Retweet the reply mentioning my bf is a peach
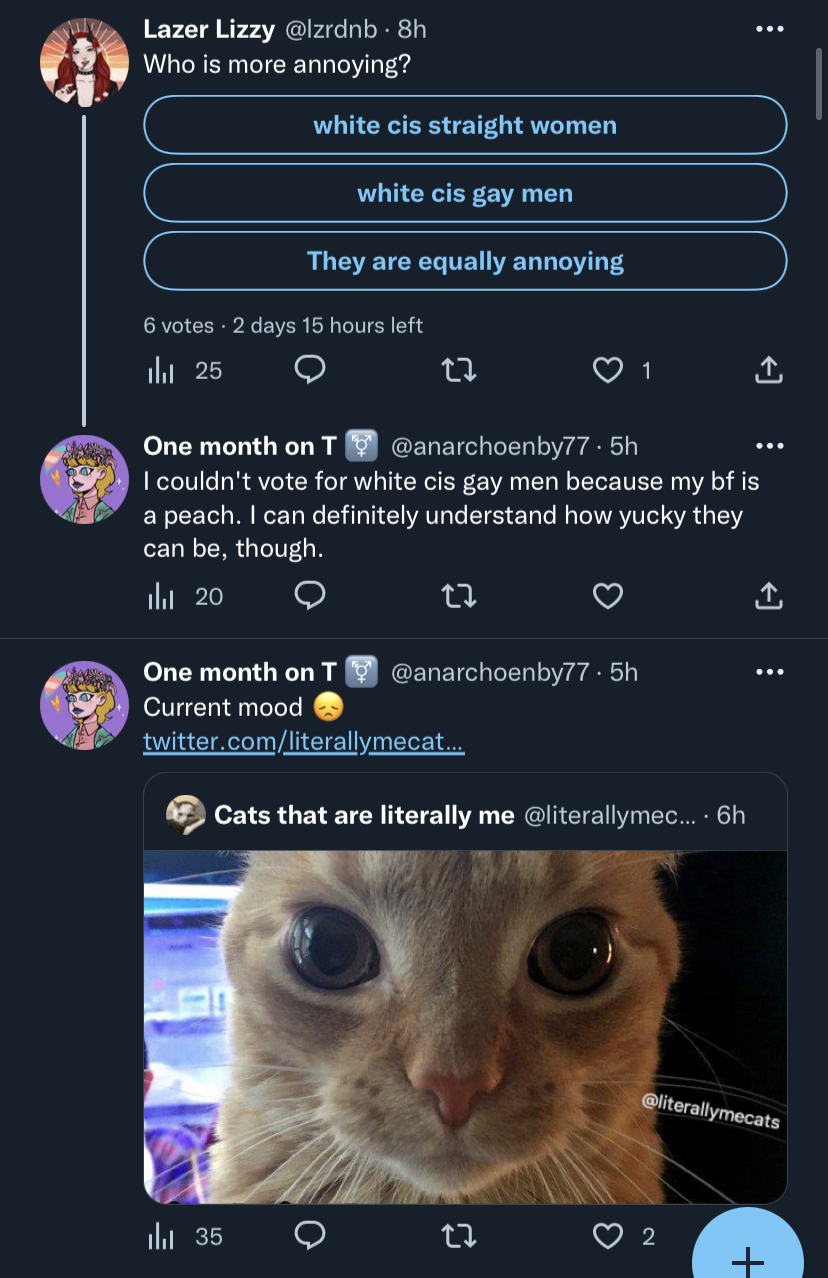 click(459, 597)
